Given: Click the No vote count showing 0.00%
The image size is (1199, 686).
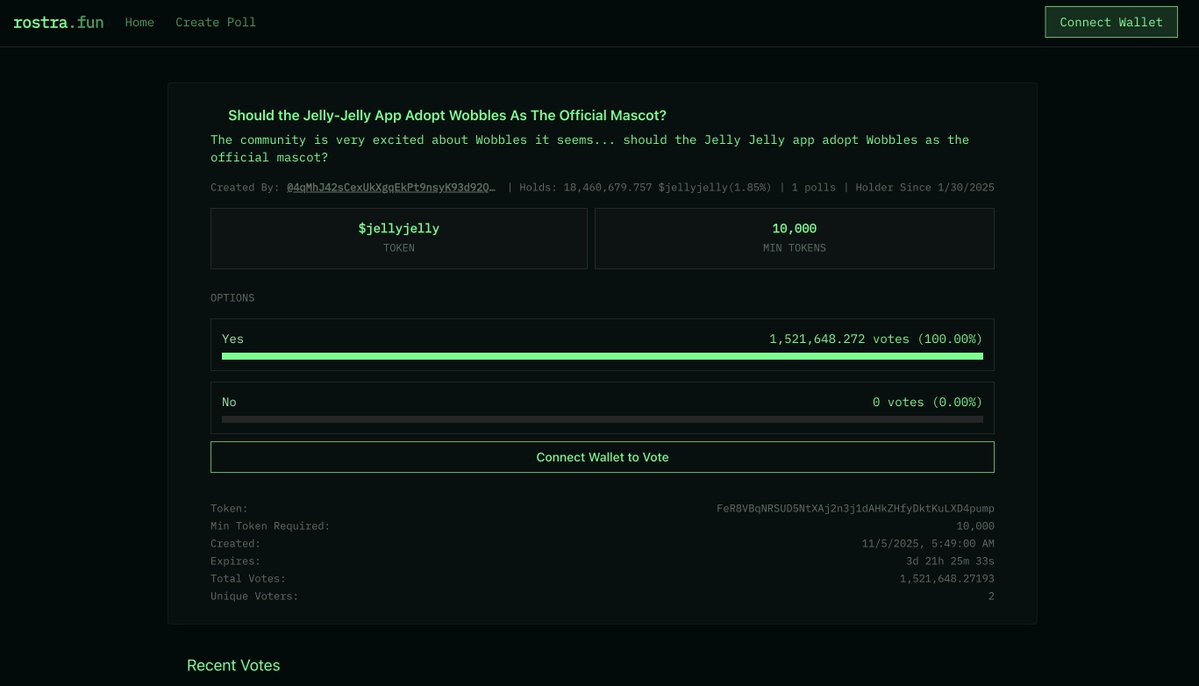Looking at the screenshot, I should [927, 402].
